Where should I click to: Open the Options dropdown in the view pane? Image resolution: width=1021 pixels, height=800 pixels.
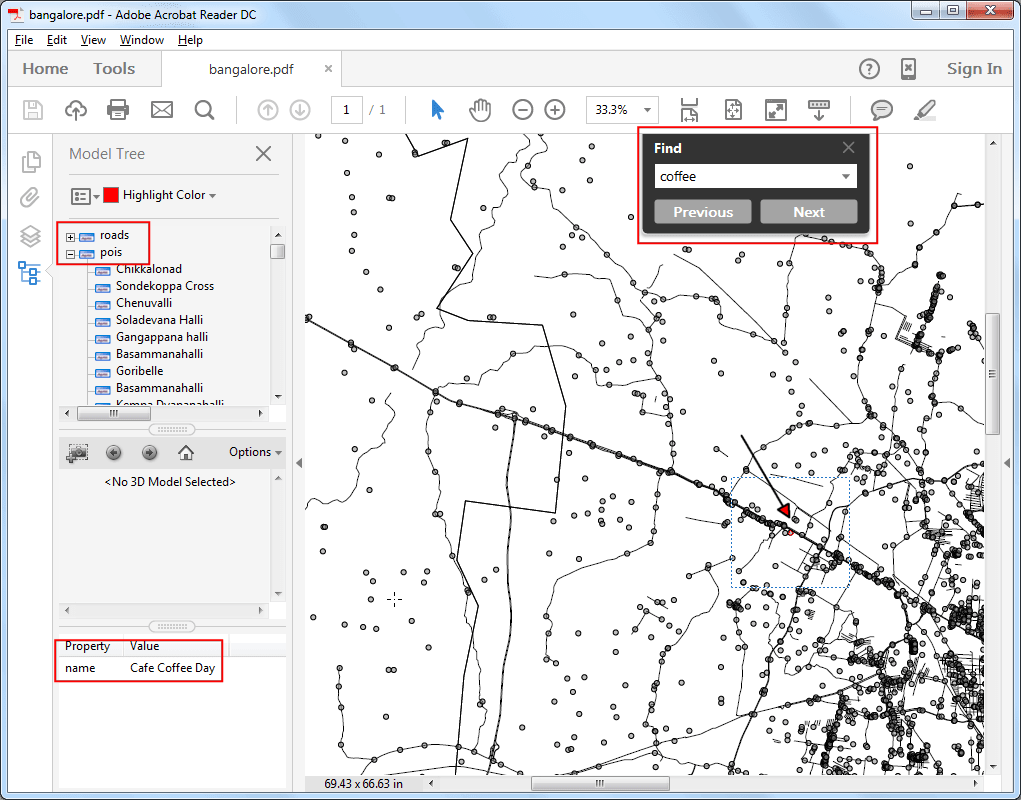(x=252, y=452)
